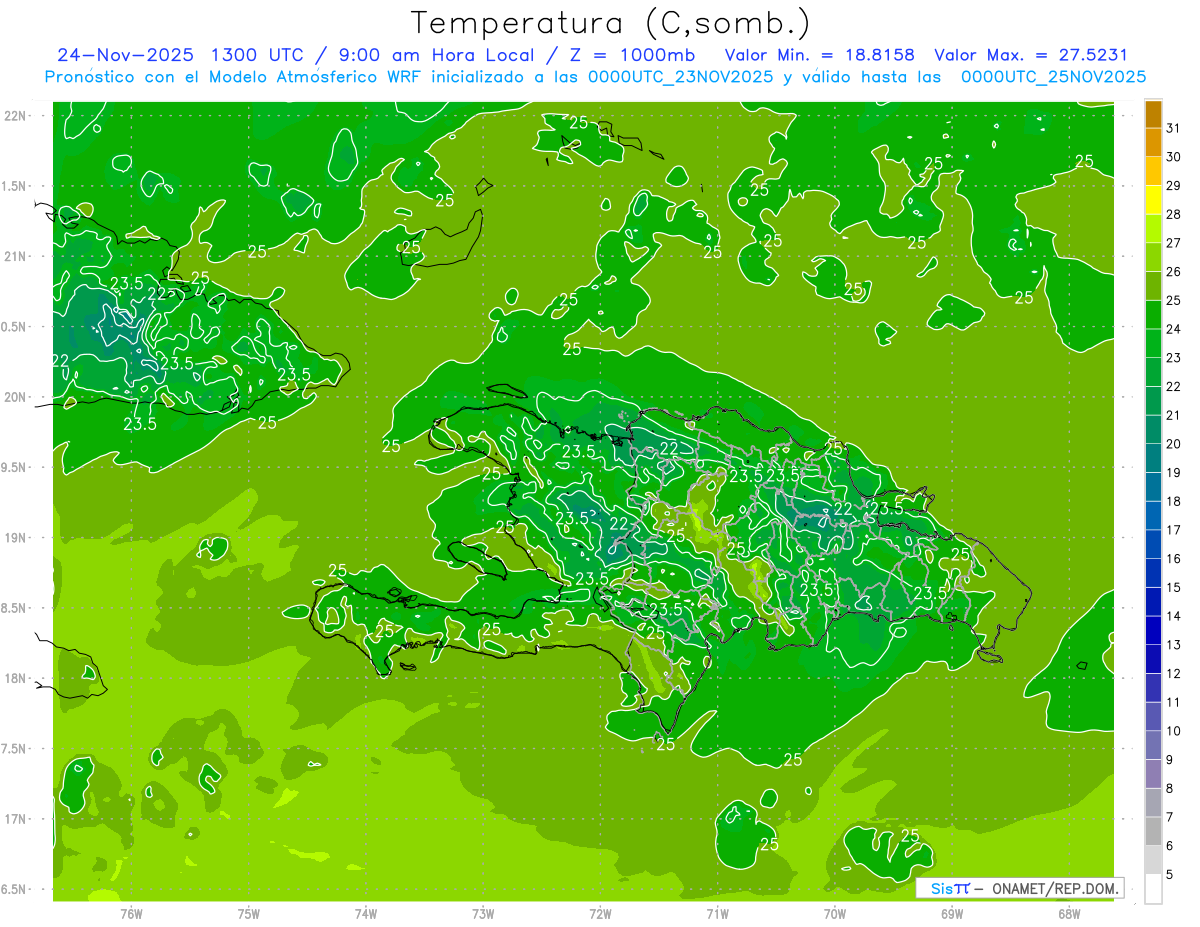Click the legend value '27' on the color bar

point(1174,243)
